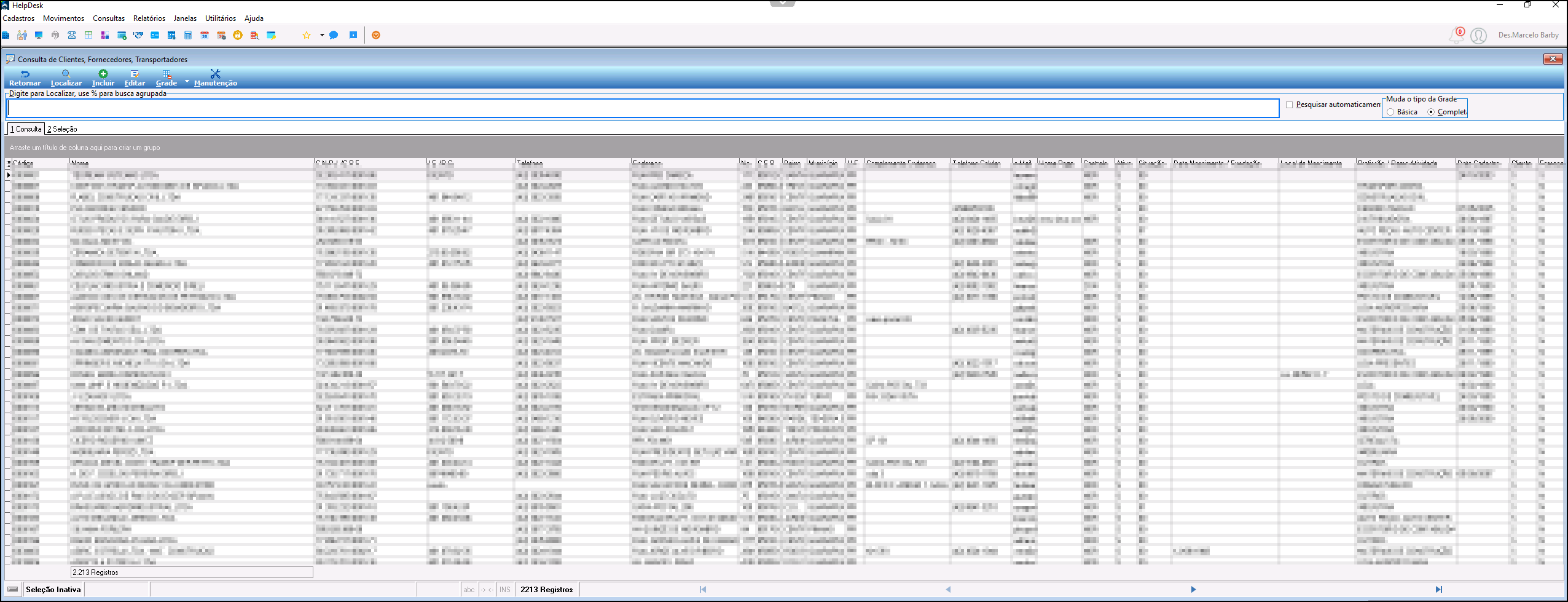Click the 2.213 Registros grid footer
Screen dimensions: 1568x602
(192, 572)
